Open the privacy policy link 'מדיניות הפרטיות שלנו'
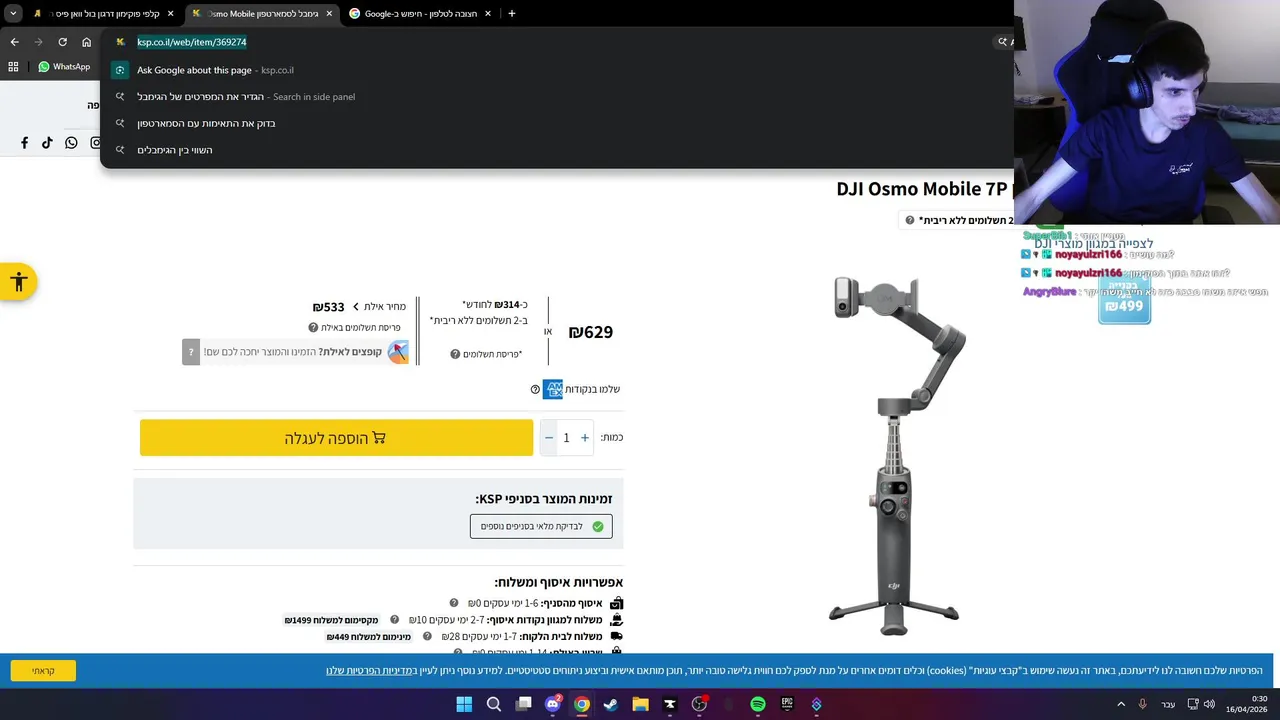The width and height of the screenshot is (1280, 720). 371,671
